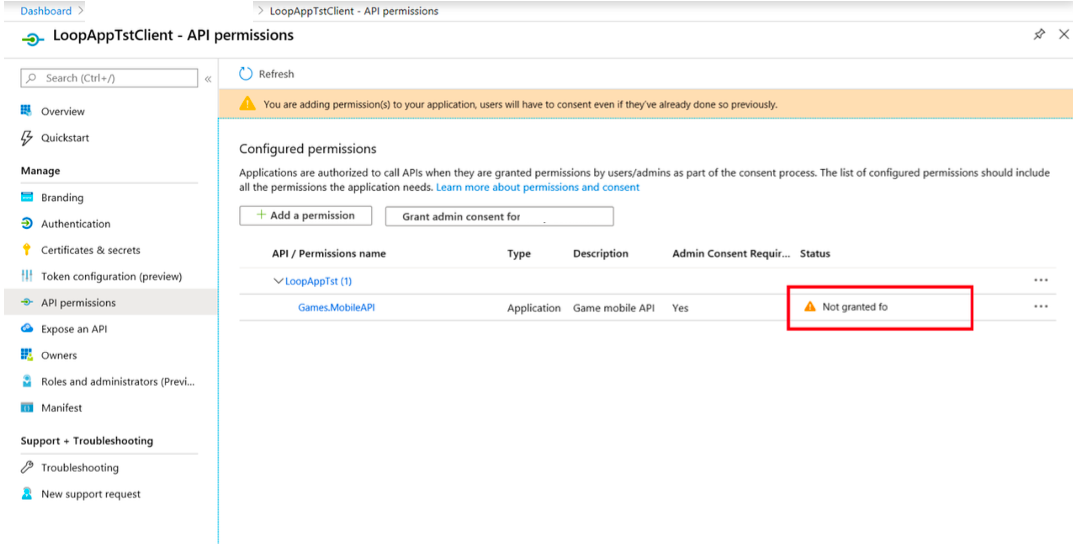Click the Owners icon in sidebar

pyautogui.click(x=27, y=355)
